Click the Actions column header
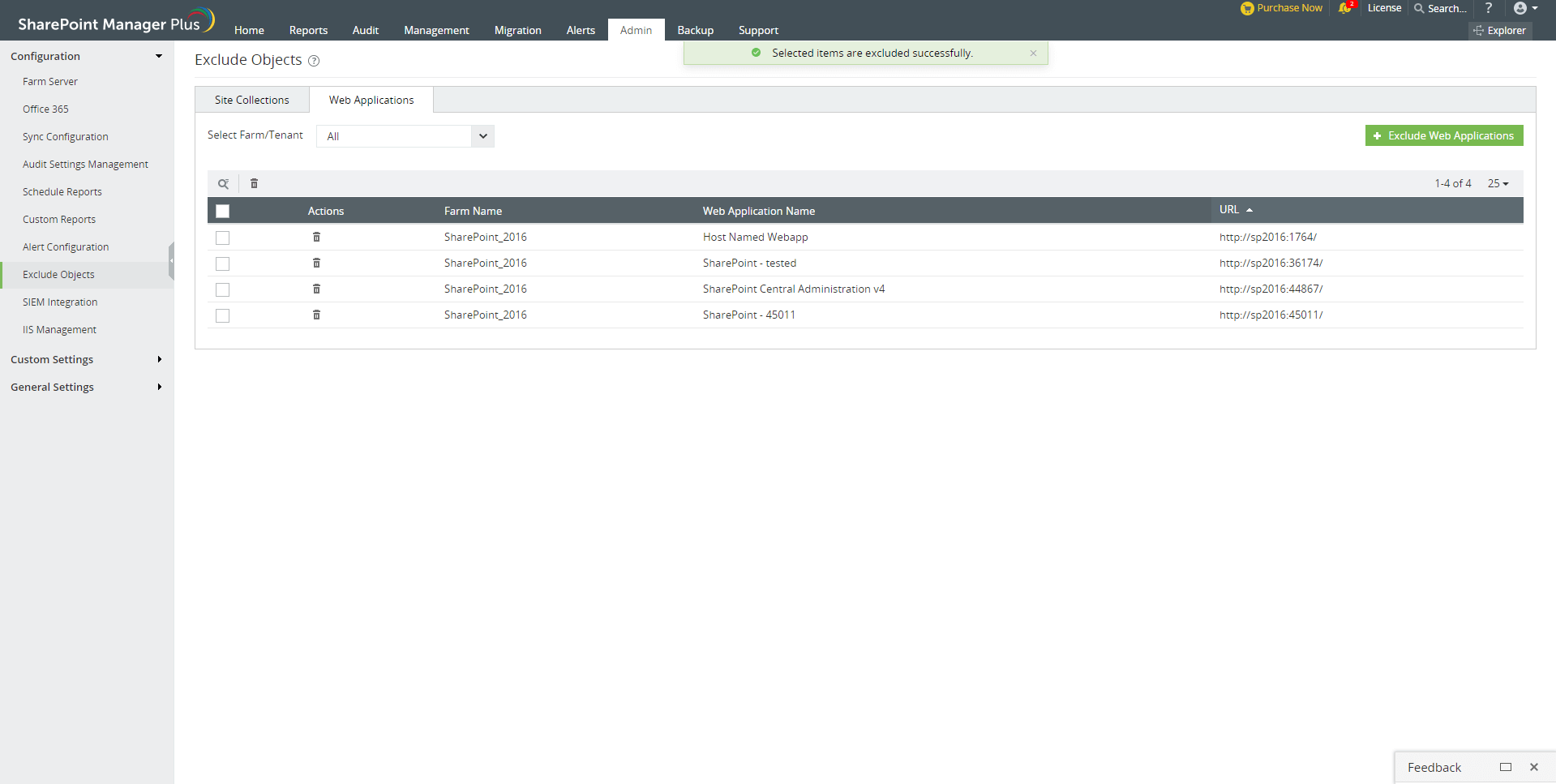This screenshot has width=1556, height=784. click(x=326, y=211)
